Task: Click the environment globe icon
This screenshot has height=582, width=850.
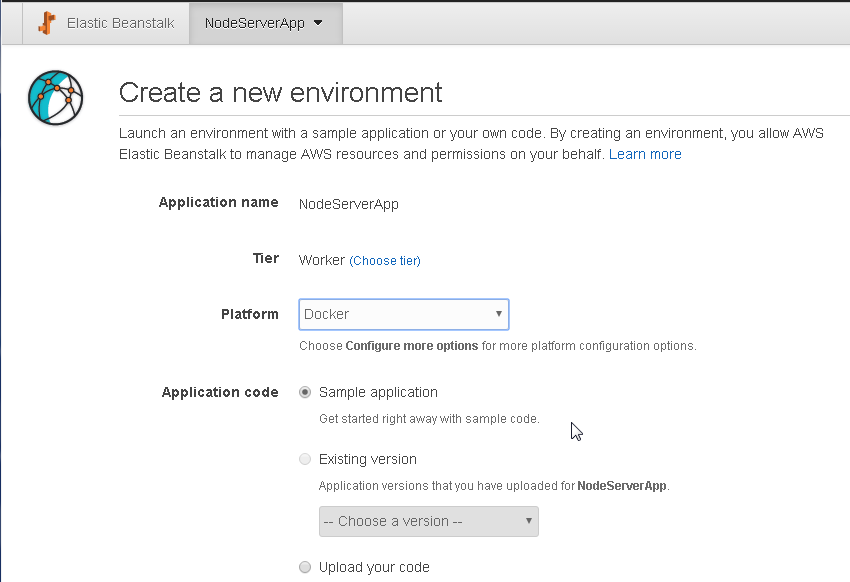Action: pos(55,98)
